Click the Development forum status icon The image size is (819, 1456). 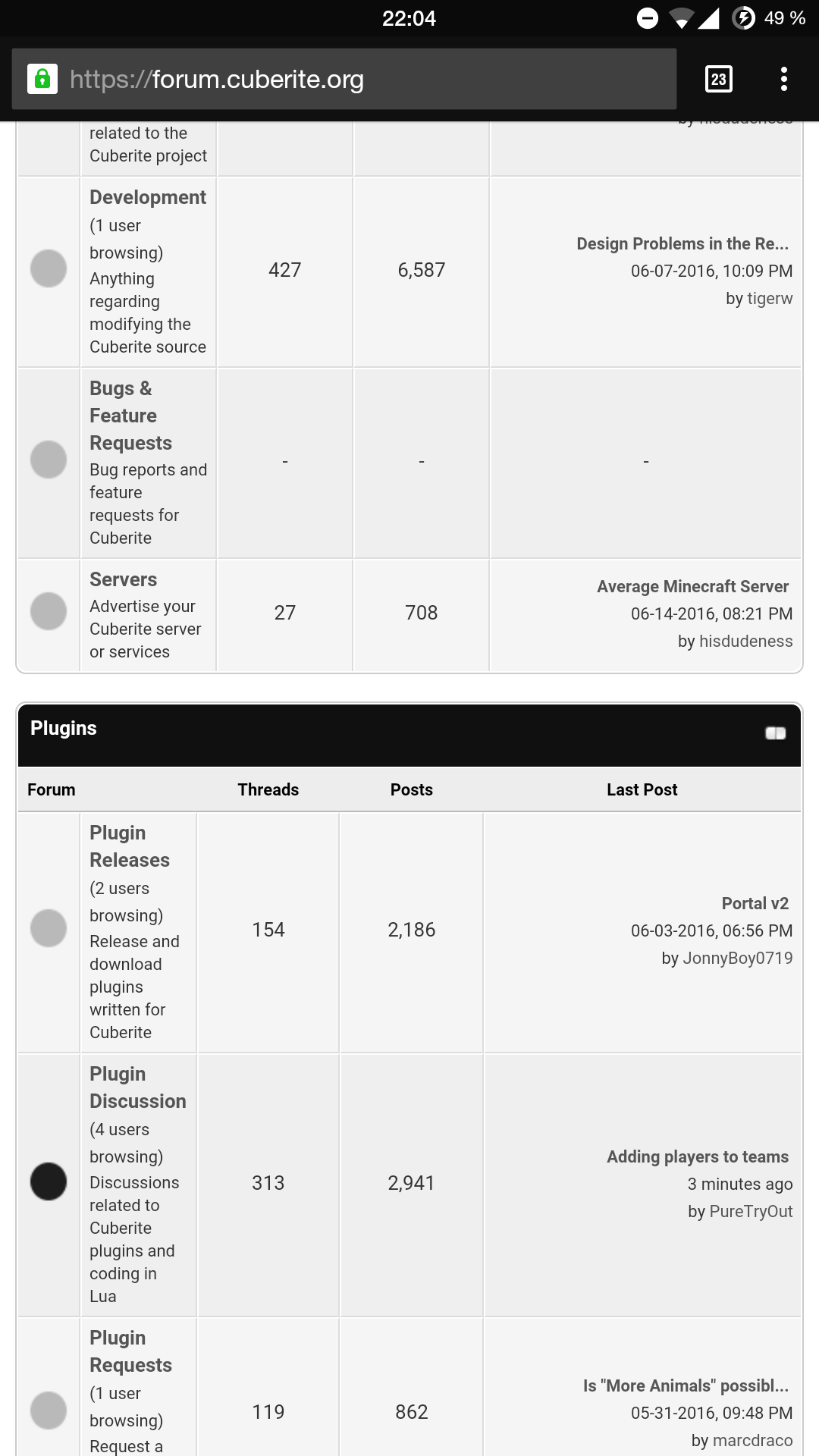pyautogui.click(x=49, y=268)
